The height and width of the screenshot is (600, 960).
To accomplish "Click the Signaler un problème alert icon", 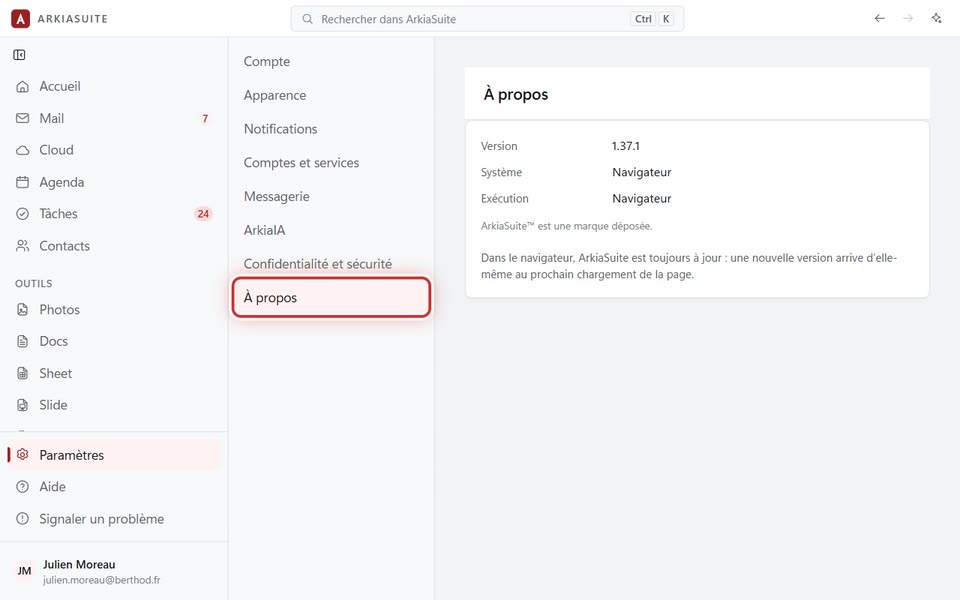I will [x=23, y=519].
